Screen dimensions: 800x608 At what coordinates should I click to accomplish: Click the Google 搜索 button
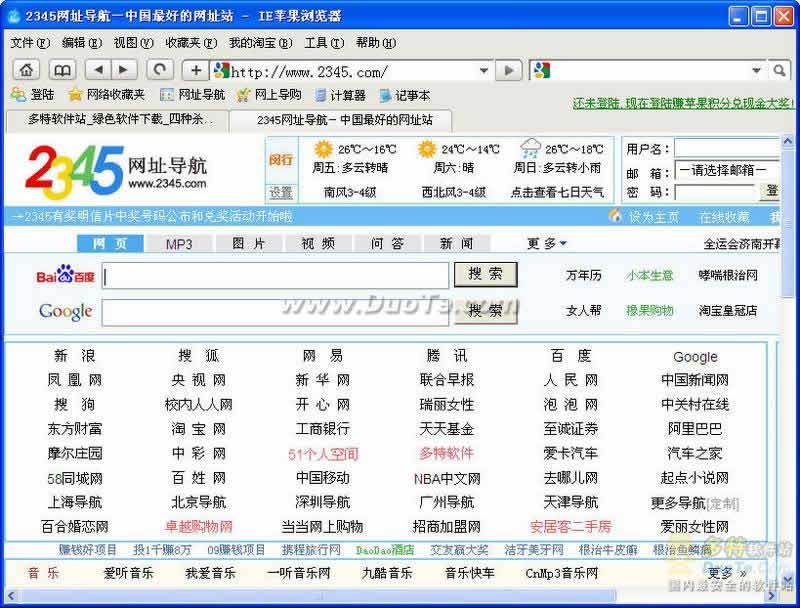[486, 311]
